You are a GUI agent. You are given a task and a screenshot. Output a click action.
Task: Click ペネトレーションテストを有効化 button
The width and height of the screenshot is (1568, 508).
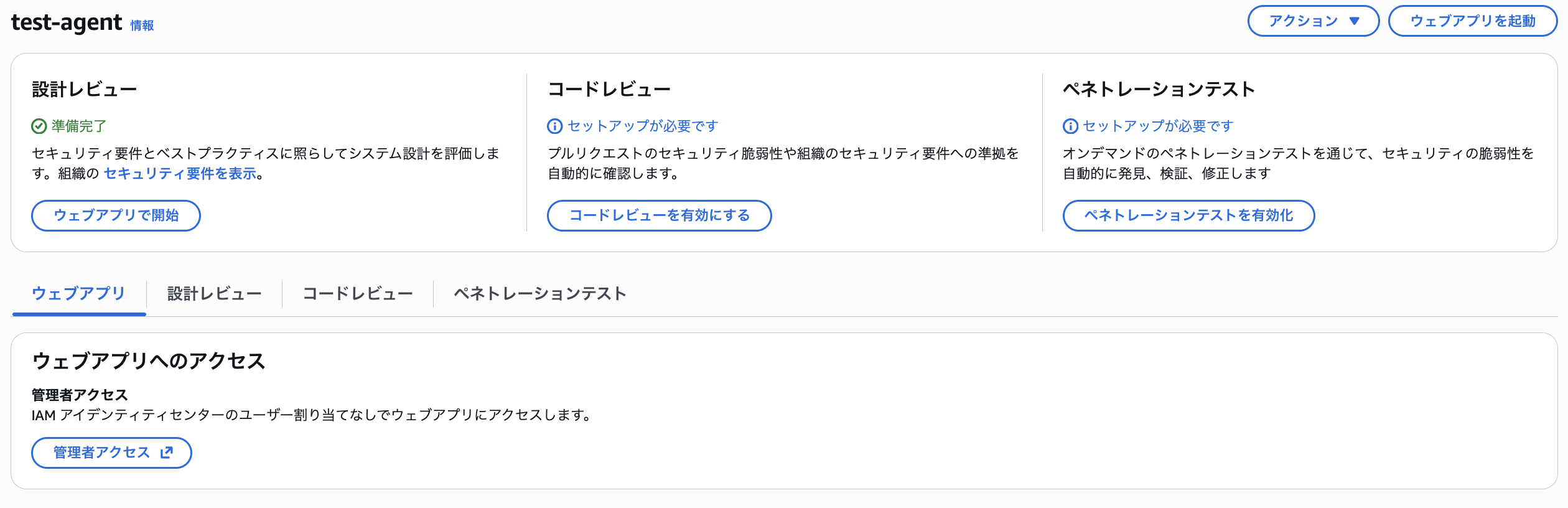(1188, 215)
